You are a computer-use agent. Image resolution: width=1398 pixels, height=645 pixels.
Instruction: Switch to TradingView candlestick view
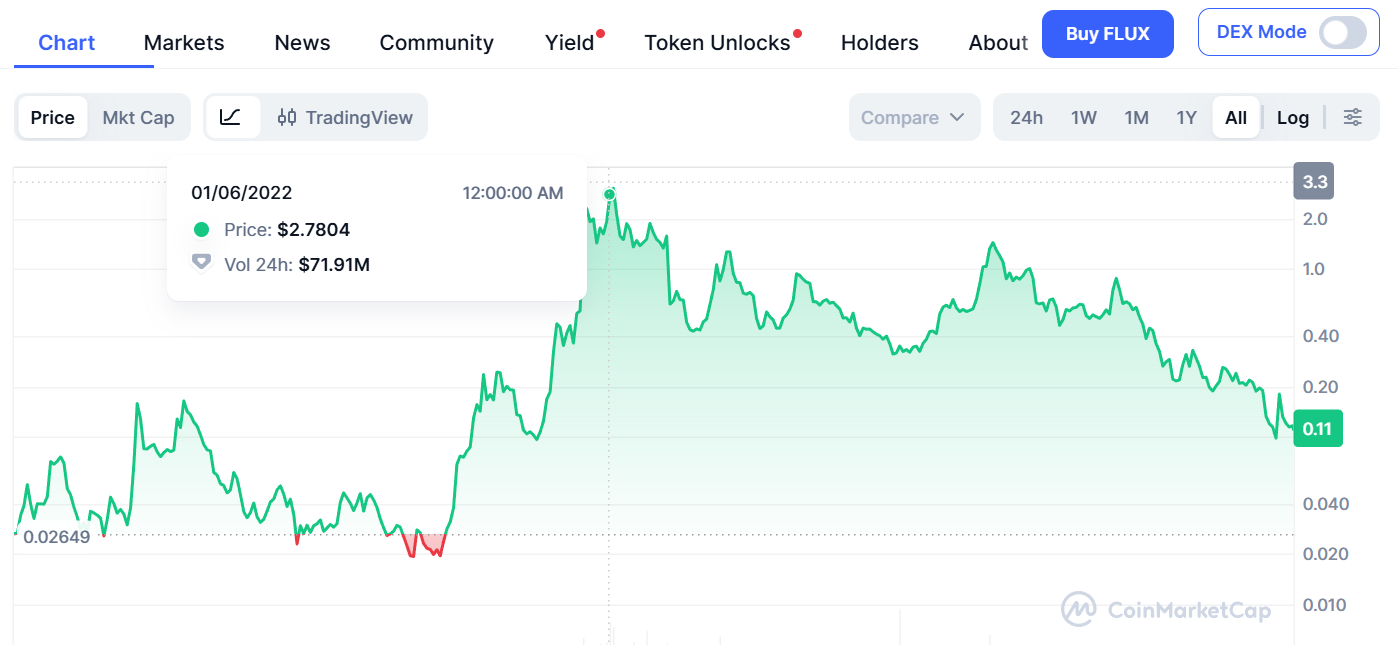pos(345,117)
